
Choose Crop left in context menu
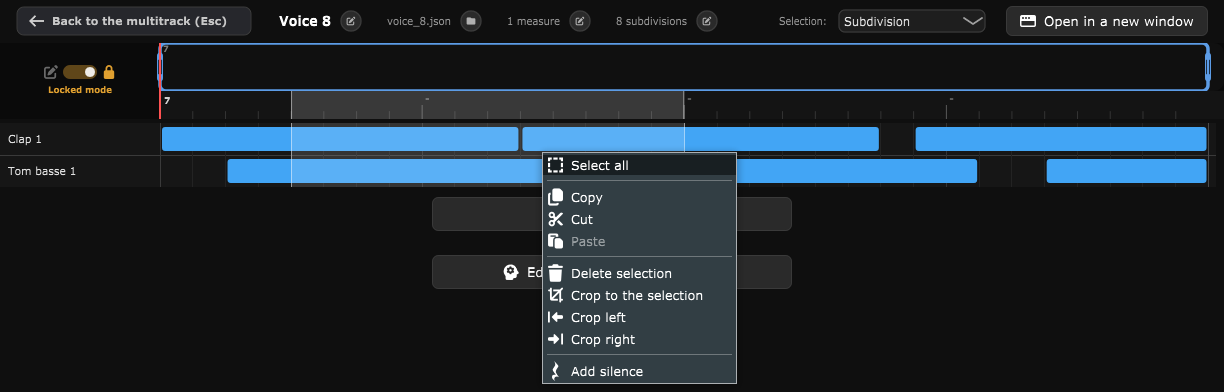pyautogui.click(x=639, y=318)
